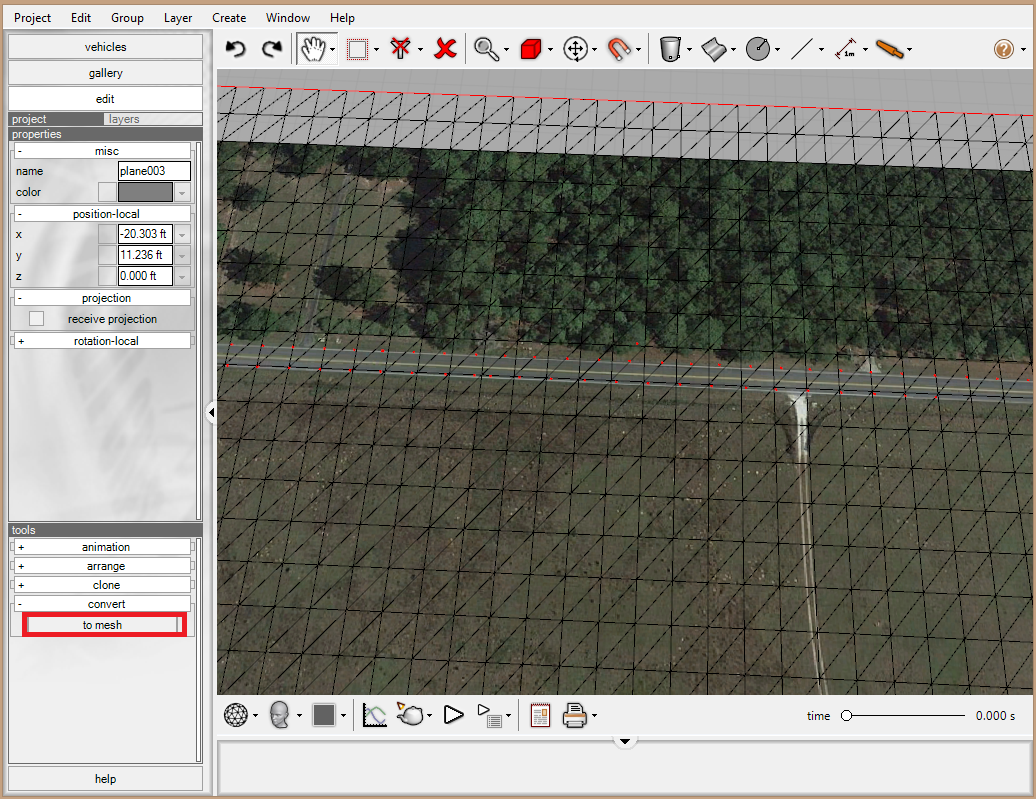Click the head model icon
The height and width of the screenshot is (799, 1036).
(x=280, y=715)
